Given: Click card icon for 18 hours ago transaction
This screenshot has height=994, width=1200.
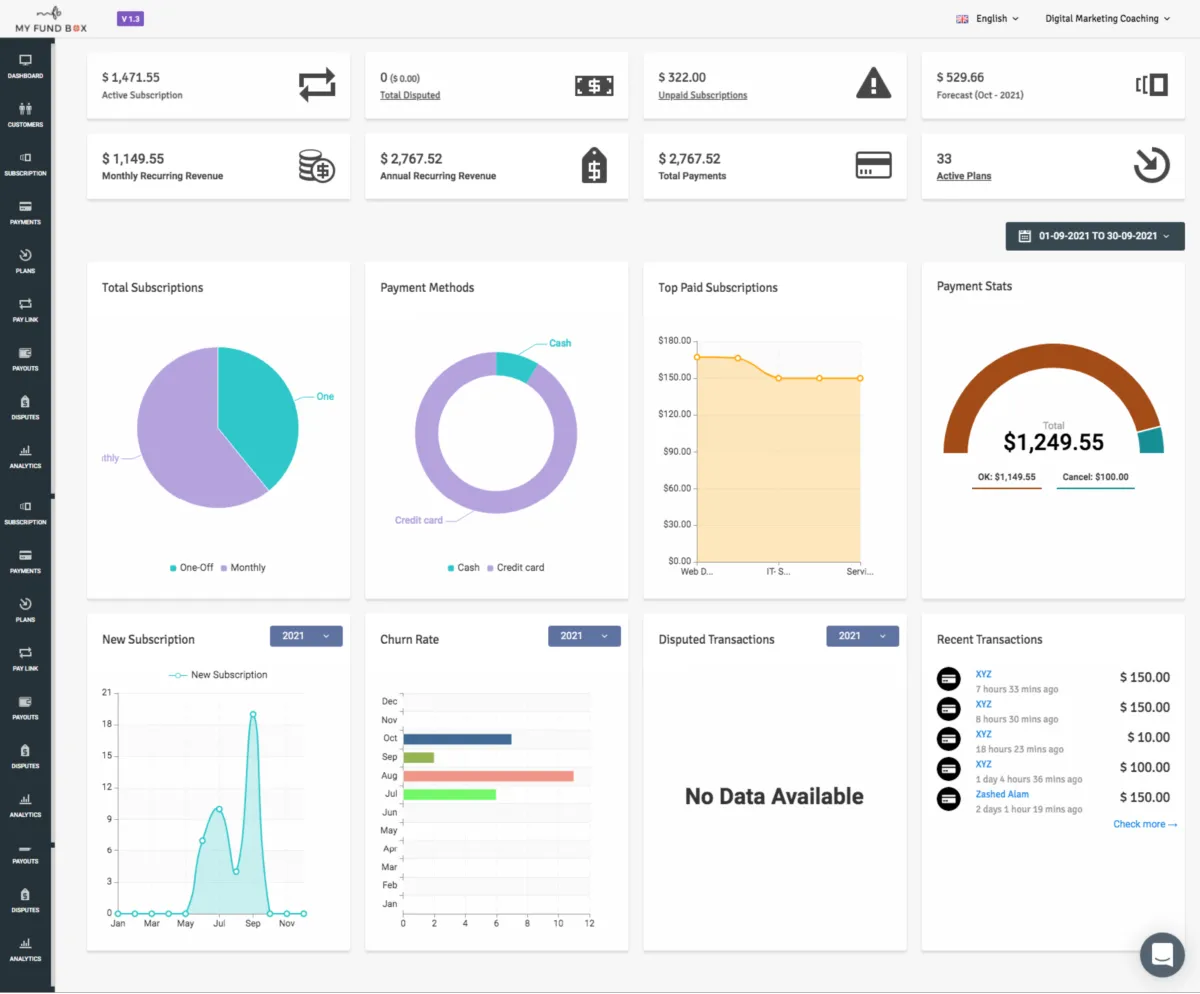Looking at the screenshot, I should coord(948,739).
